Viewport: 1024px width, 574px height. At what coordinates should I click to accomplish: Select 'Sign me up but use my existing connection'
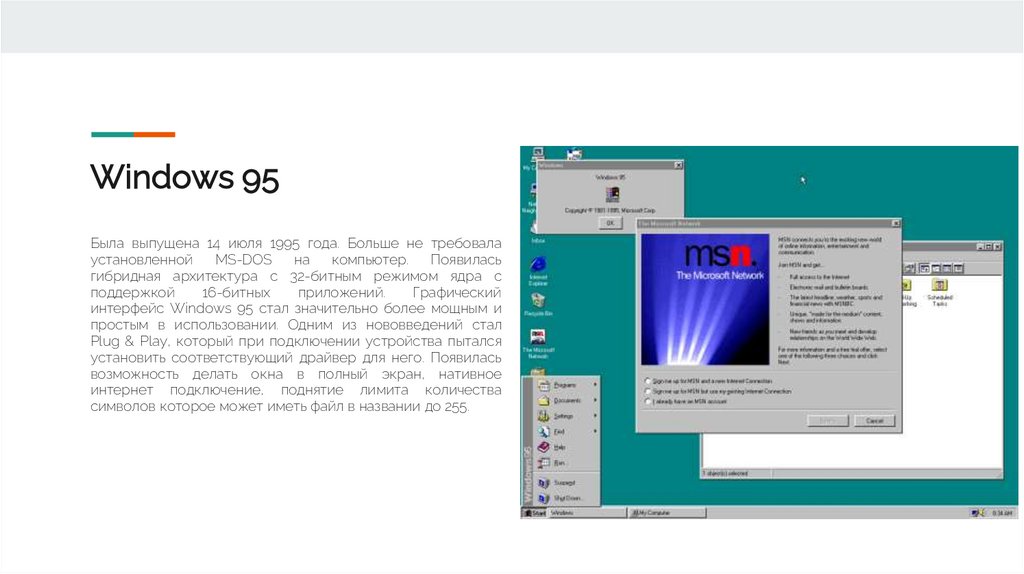(x=718, y=391)
